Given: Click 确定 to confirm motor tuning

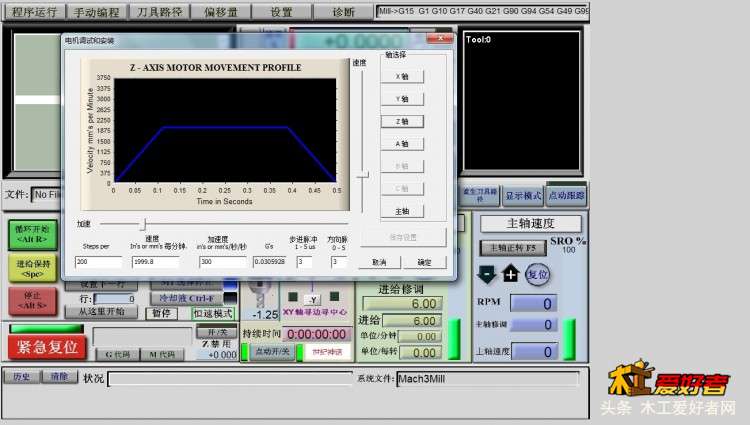Looking at the screenshot, I should (x=425, y=262).
